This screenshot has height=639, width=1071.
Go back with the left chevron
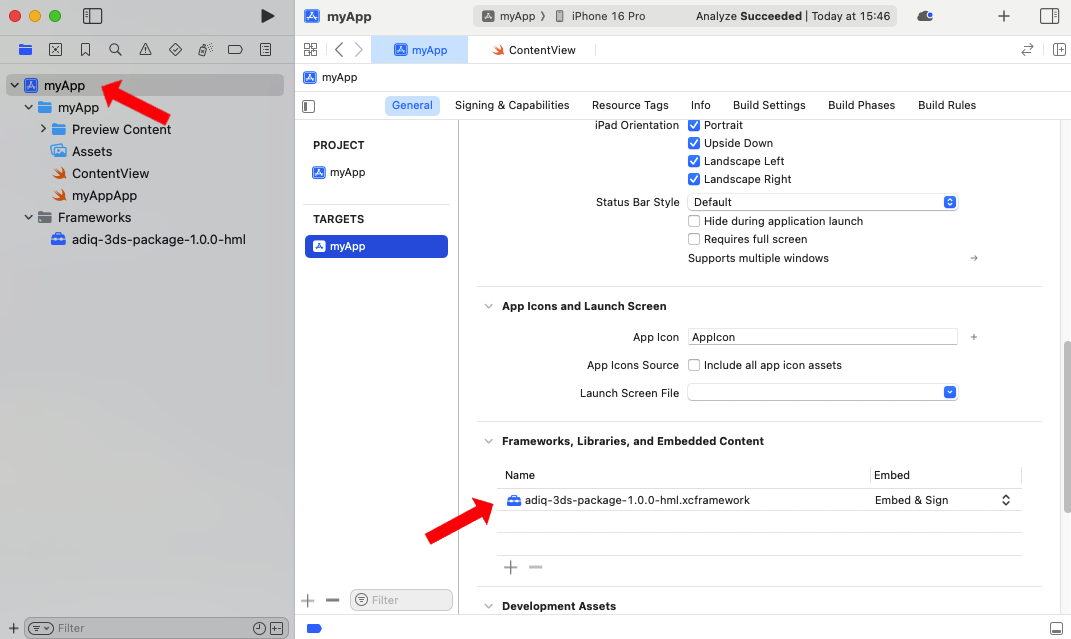pyautogui.click(x=339, y=49)
